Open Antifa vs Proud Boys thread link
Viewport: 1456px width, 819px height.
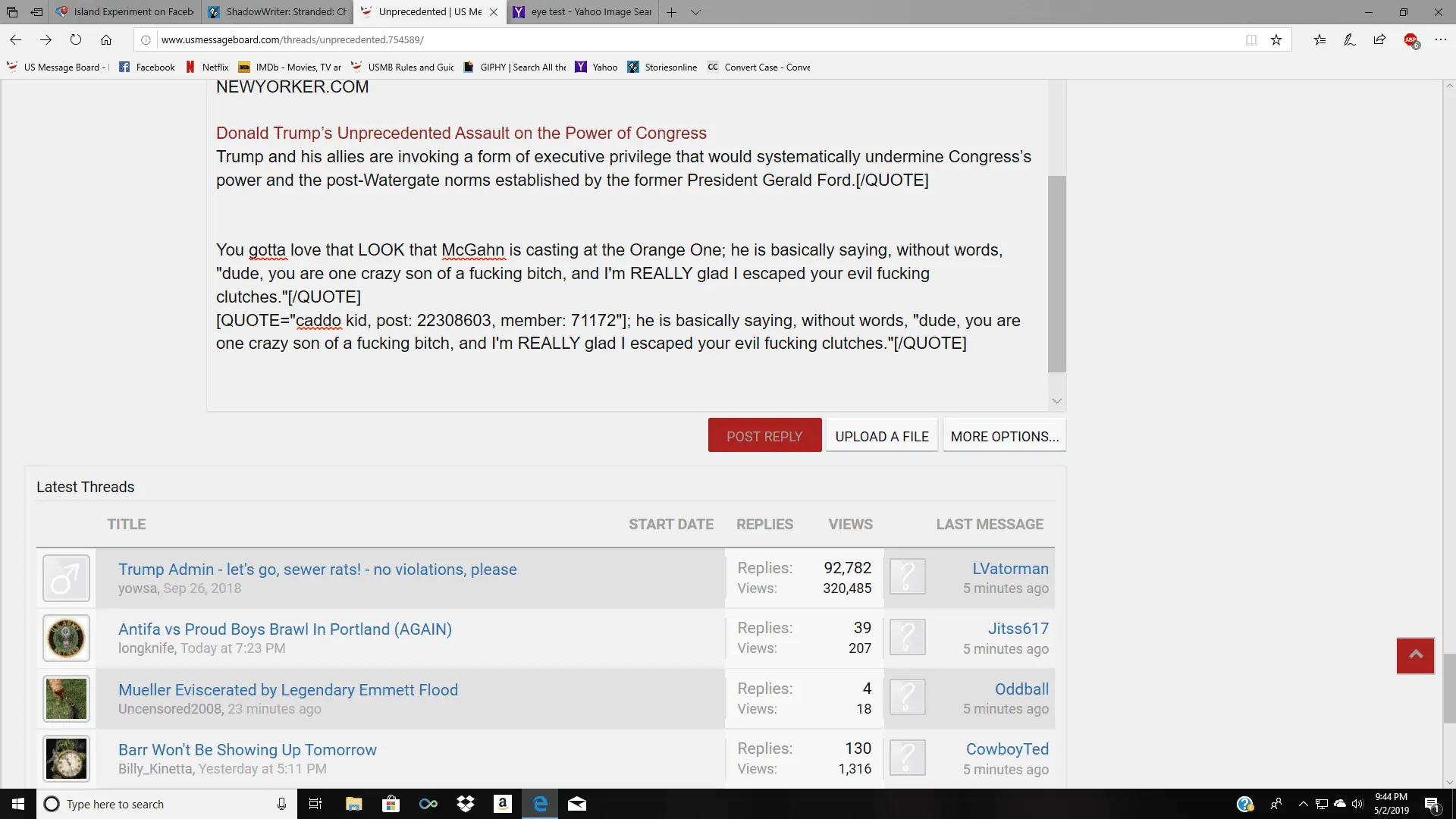pyautogui.click(x=284, y=629)
